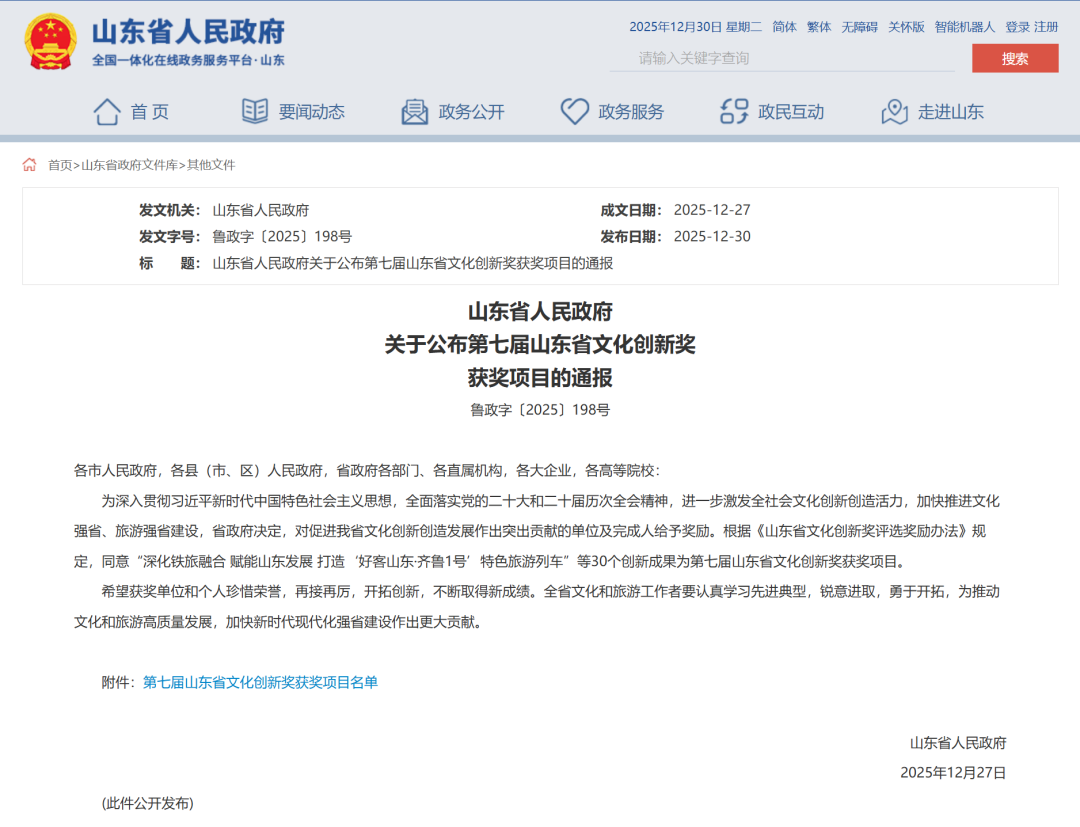Click the open book icon for 要闻动态
Screen dimensions: 1080x827
pyautogui.click(x=256, y=111)
